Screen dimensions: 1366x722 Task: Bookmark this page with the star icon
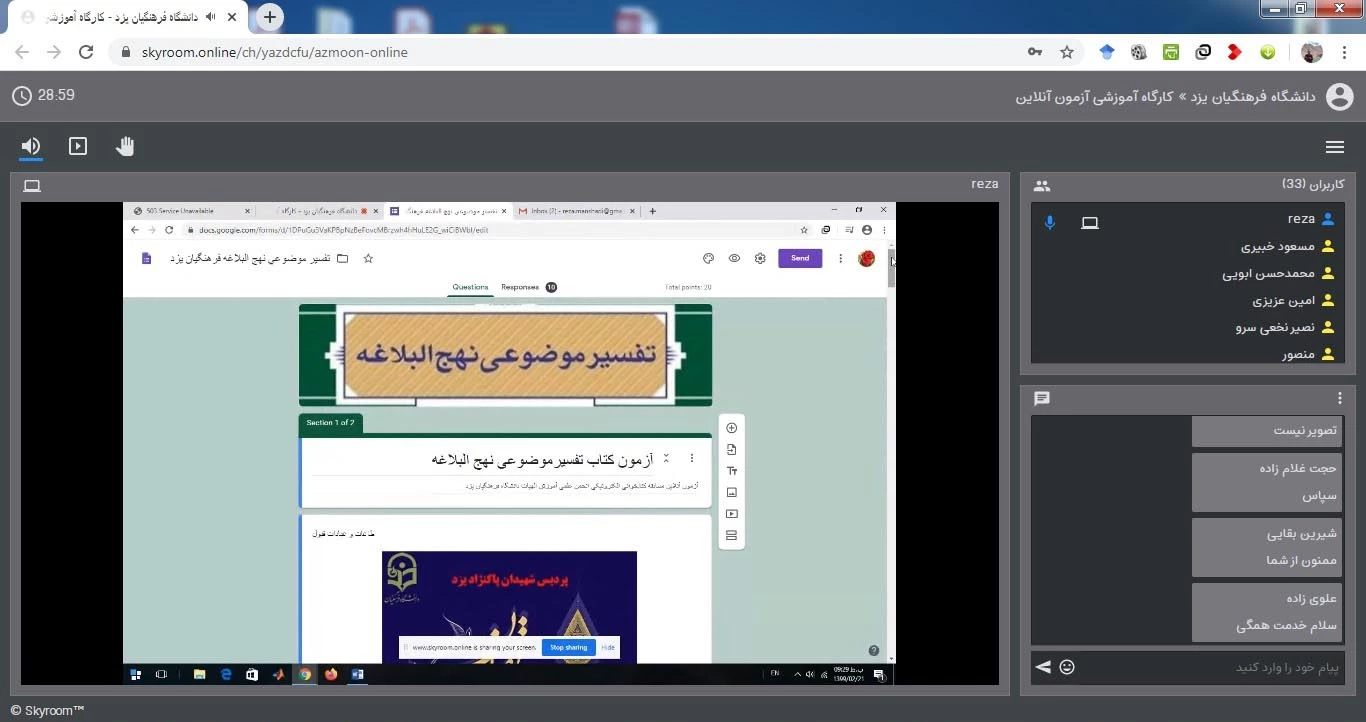tap(1067, 52)
